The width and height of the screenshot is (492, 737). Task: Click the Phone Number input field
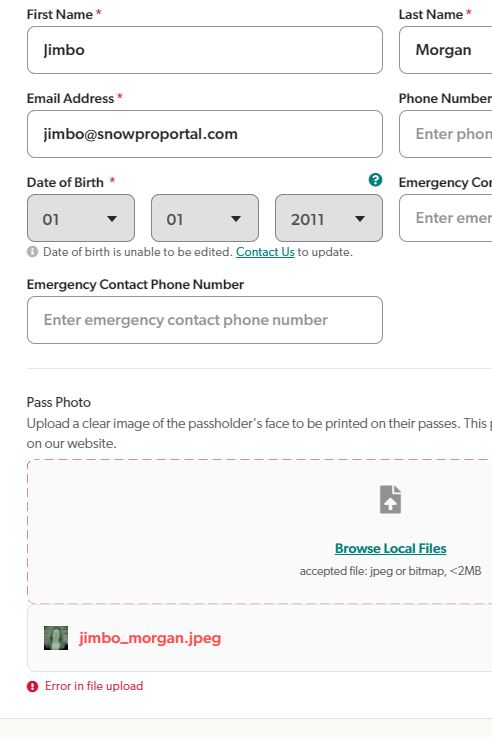point(445,134)
